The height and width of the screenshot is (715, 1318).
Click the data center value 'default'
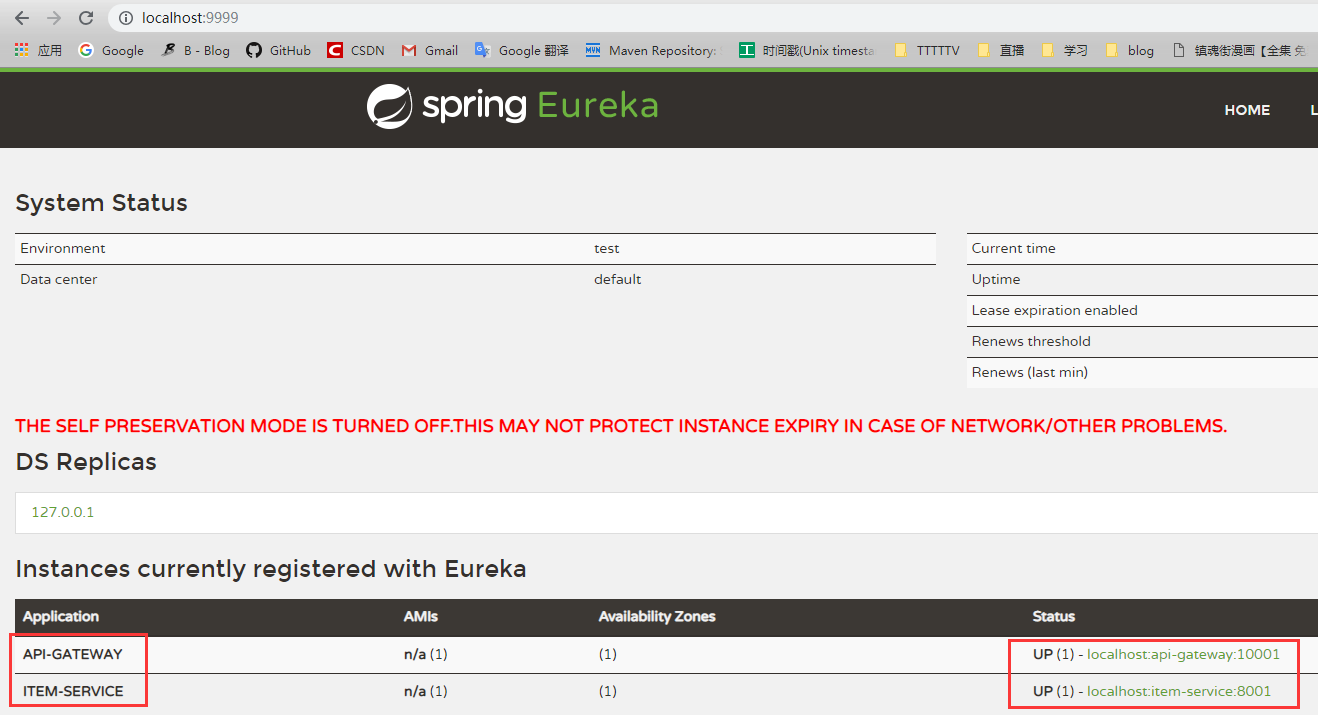[617, 279]
